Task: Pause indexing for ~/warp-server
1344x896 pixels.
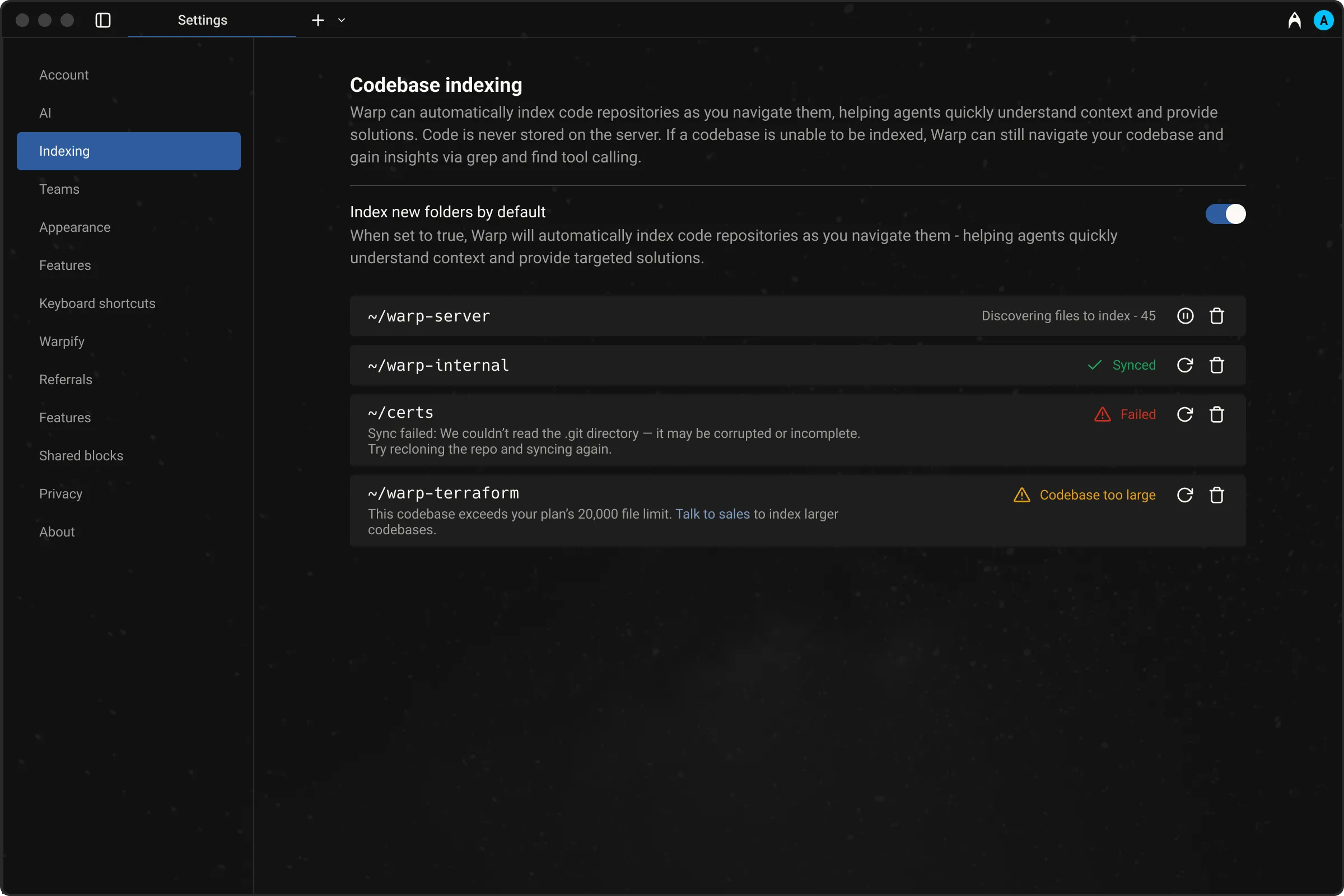Action: click(x=1186, y=315)
